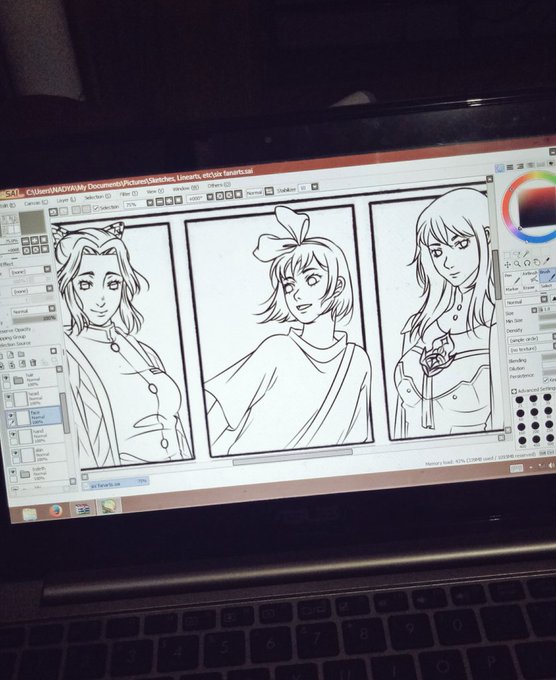This screenshot has width=556, height=680.
Task: Select the Hand pan tool
Action: coord(536,262)
